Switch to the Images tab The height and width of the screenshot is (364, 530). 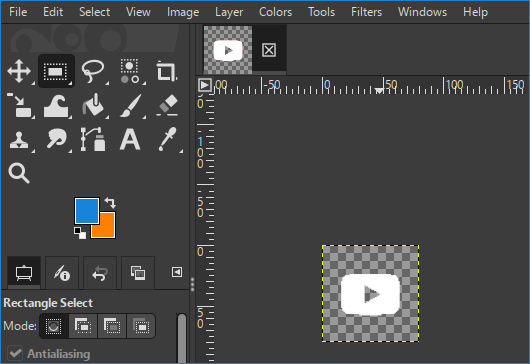coord(138,273)
